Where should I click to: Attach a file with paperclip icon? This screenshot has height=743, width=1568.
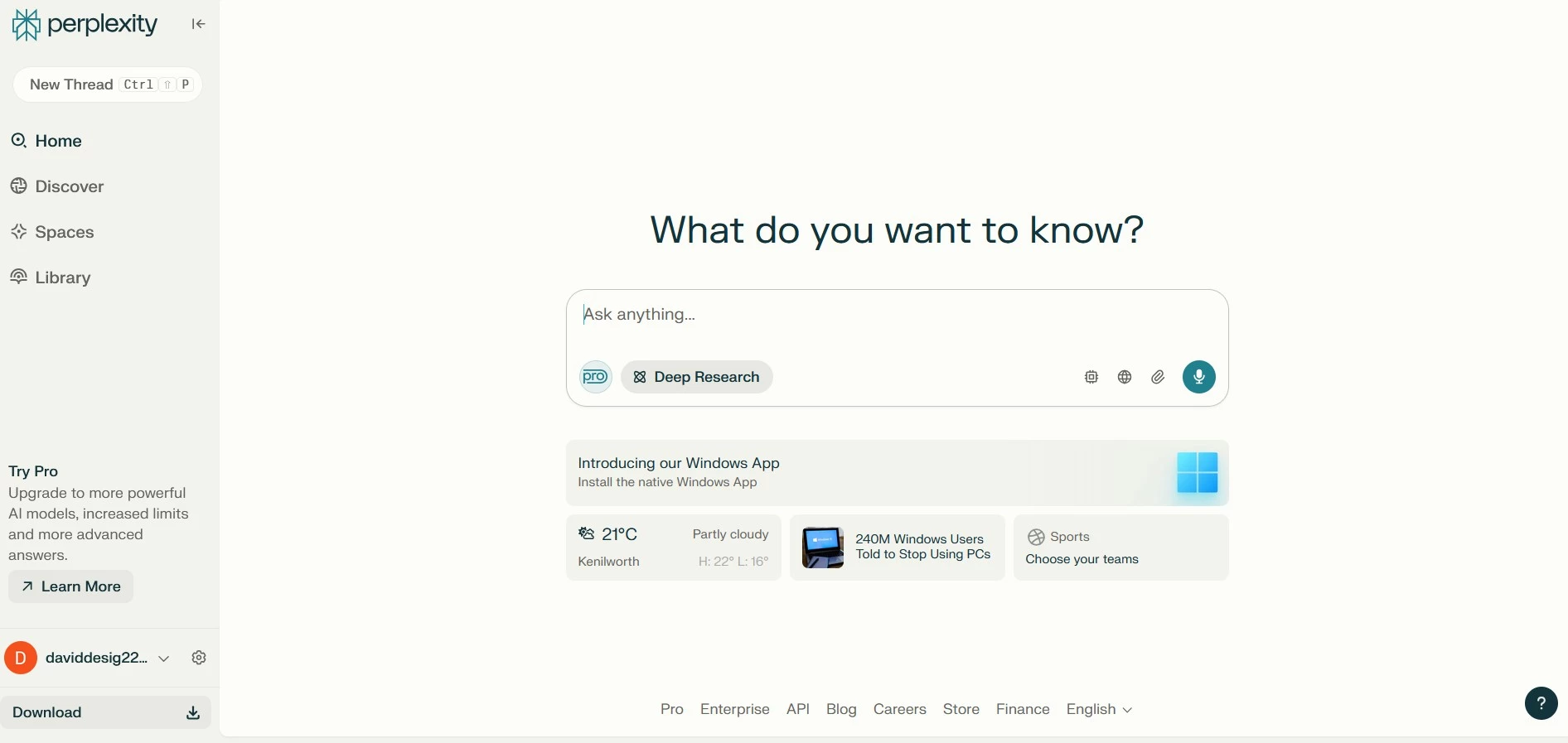click(1158, 377)
